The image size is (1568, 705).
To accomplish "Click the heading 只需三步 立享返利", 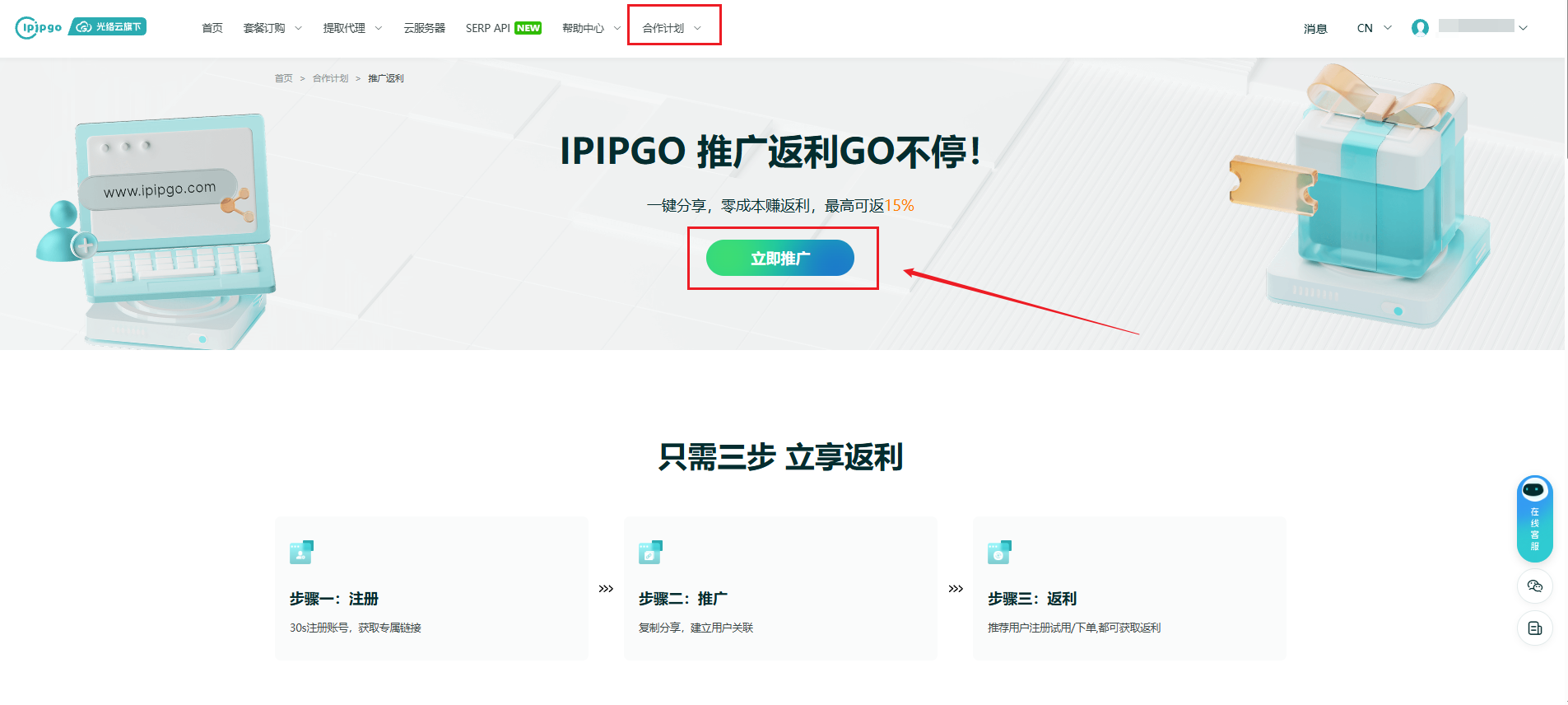I will click(x=780, y=457).
